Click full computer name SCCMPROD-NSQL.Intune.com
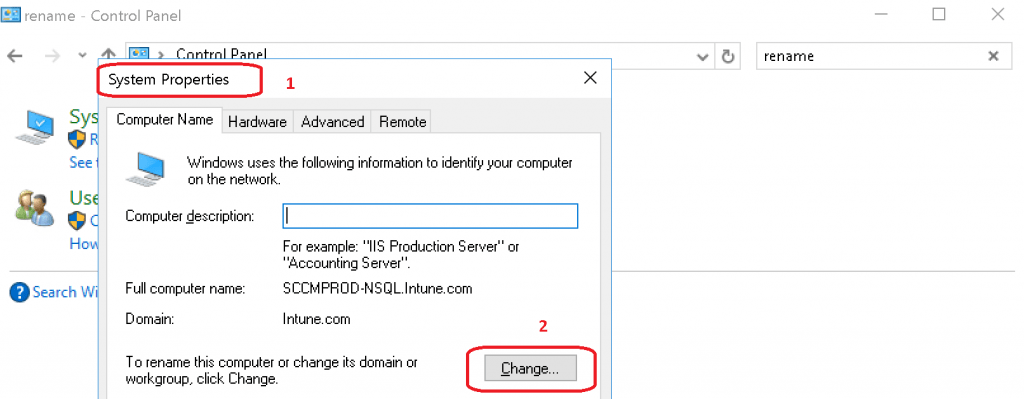This screenshot has width=1024, height=399. click(x=377, y=288)
